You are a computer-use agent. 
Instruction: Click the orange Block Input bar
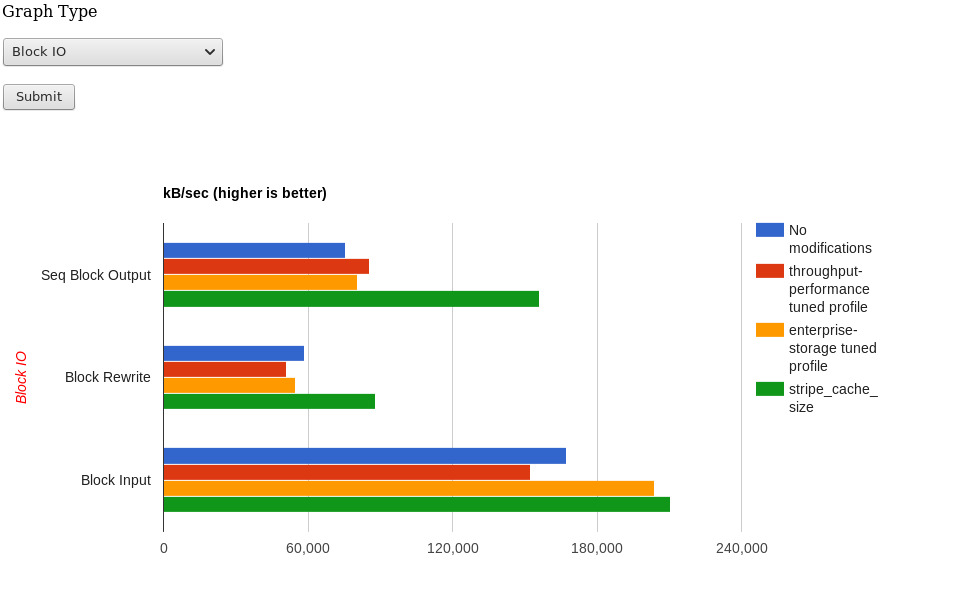[x=408, y=488]
